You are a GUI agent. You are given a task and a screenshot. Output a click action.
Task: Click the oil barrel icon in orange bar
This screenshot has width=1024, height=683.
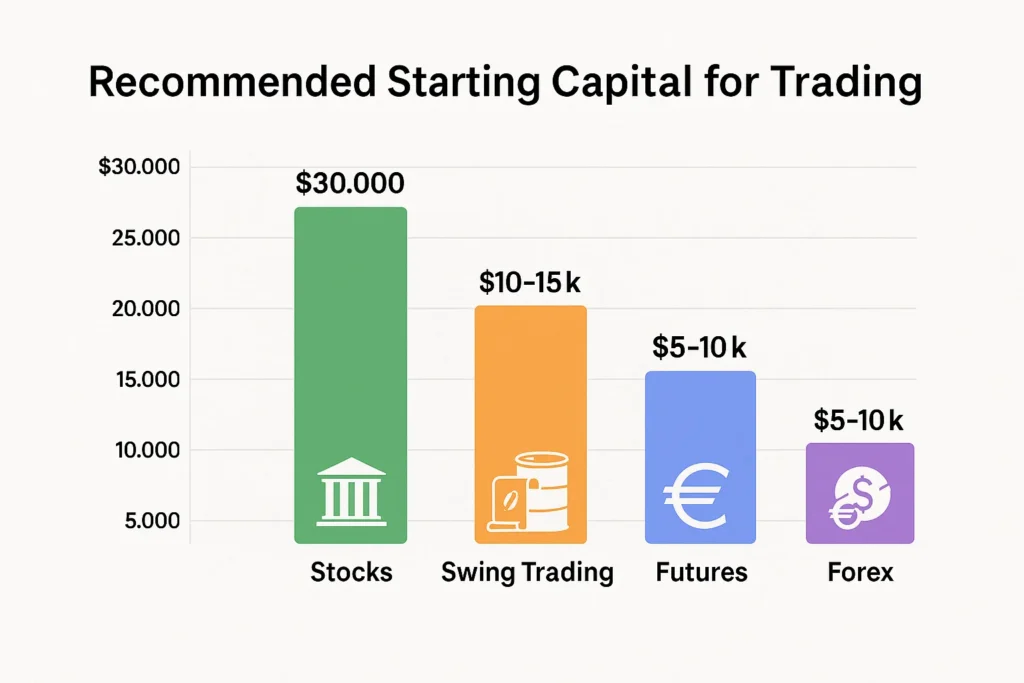click(x=530, y=492)
